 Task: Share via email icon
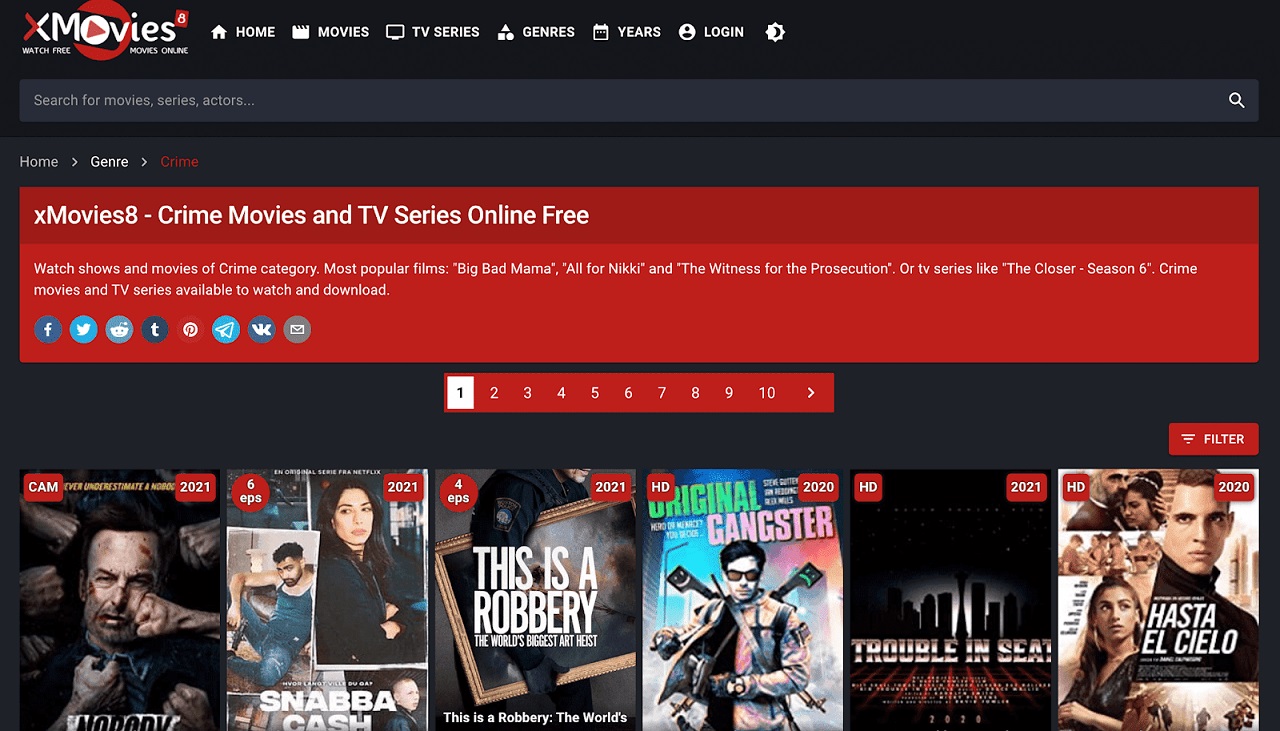click(x=297, y=329)
